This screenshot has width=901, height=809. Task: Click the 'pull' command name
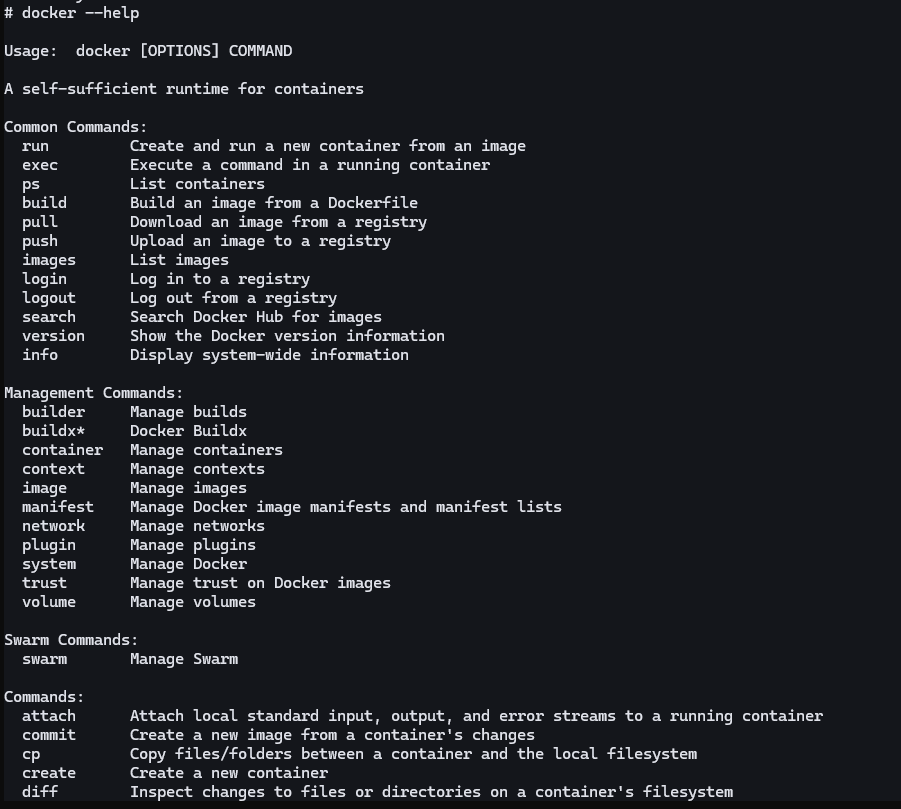coord(40,222)
